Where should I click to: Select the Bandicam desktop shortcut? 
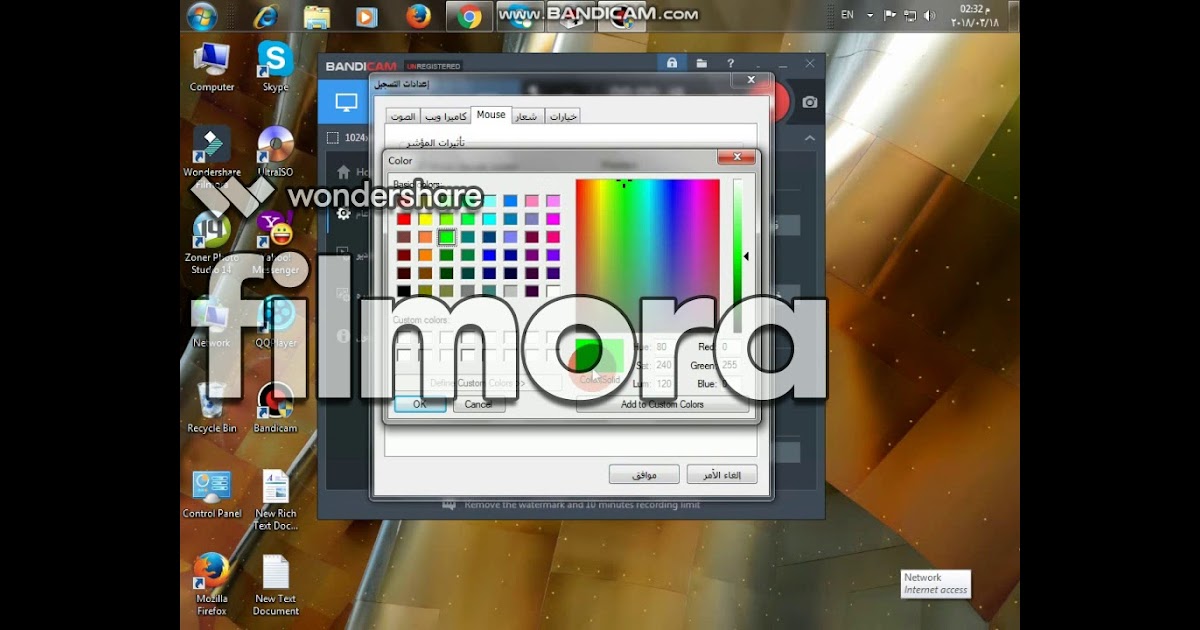pyautogui.click(x=275, y=408)
